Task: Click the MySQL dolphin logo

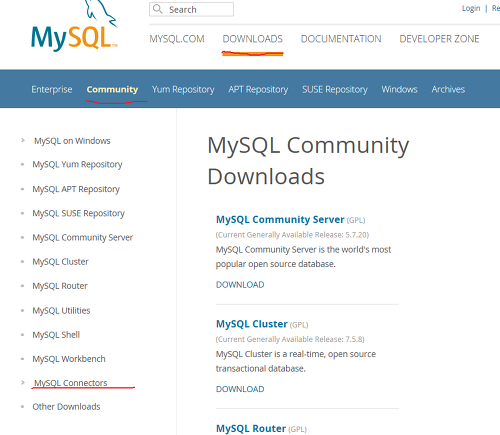Action: point(74,27)
